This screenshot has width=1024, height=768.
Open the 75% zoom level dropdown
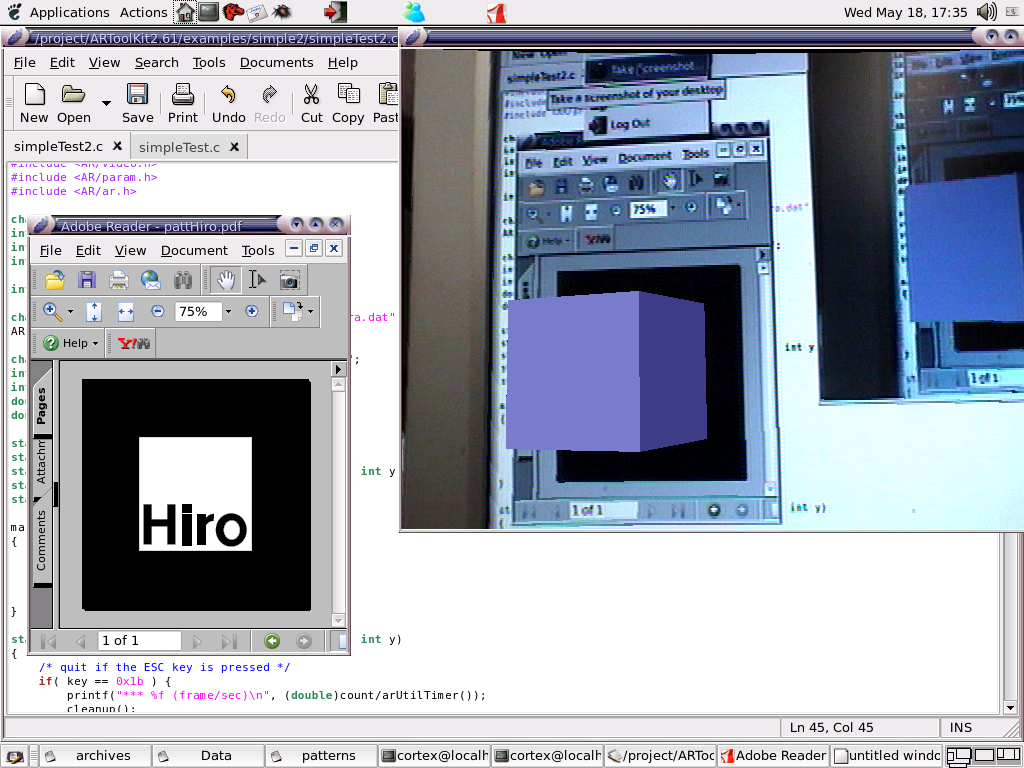click(x=228, y=312)
